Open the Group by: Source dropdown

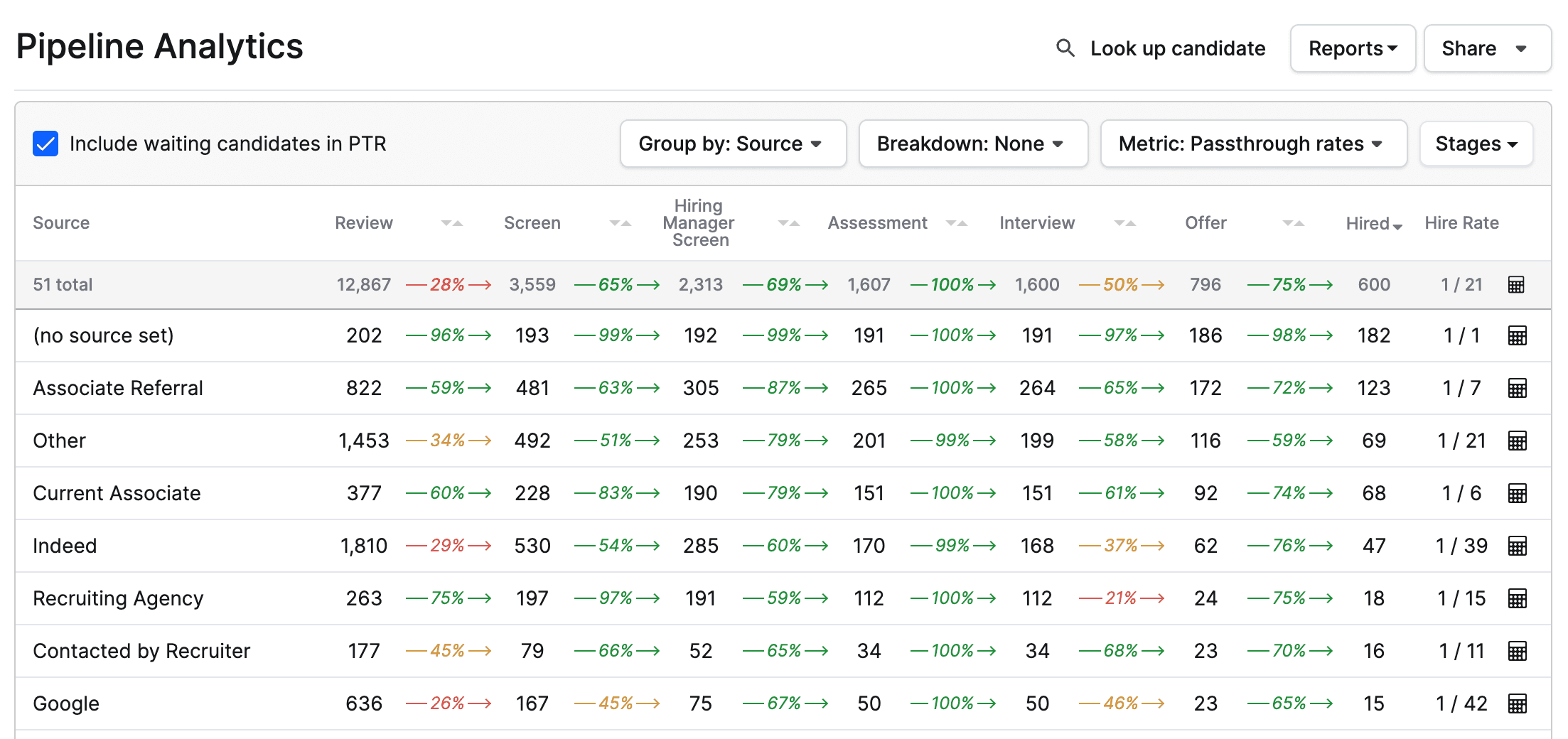tap(732, 144)
